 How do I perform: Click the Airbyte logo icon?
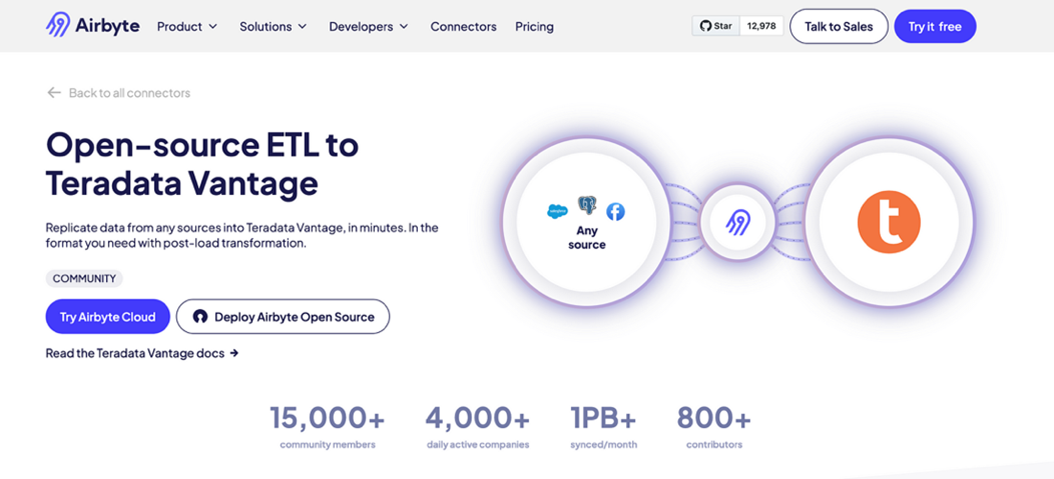click(x=58, y=26)
